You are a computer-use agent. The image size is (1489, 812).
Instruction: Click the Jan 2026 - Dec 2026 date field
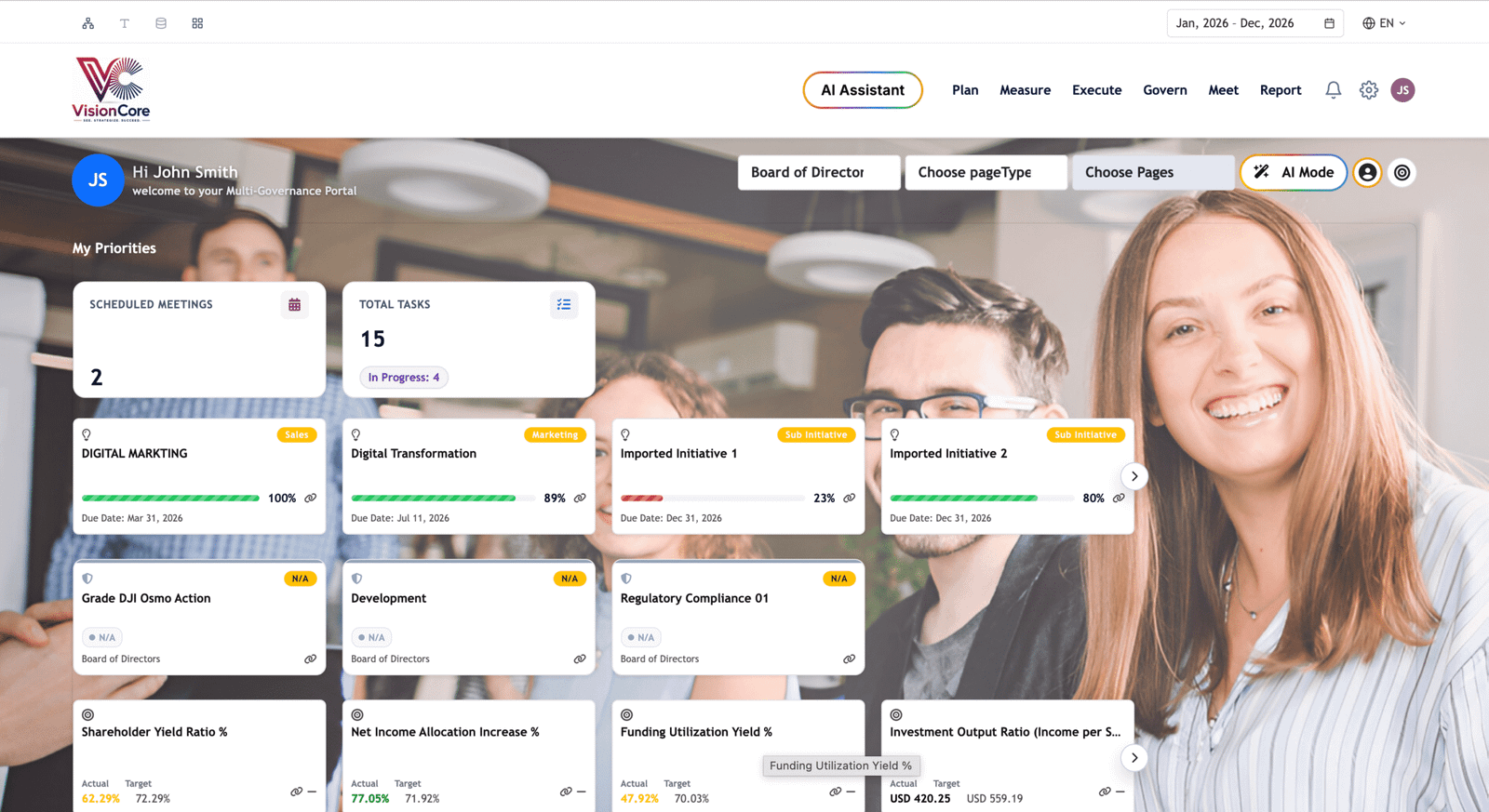tap(1254, 23)
